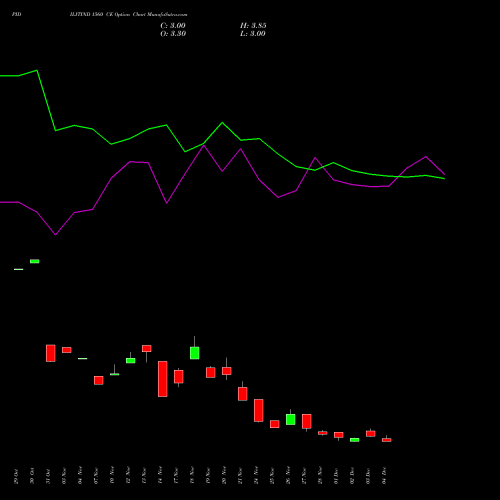
Task: Select the 29 Oct date label
Action: [x=16, y=476]
